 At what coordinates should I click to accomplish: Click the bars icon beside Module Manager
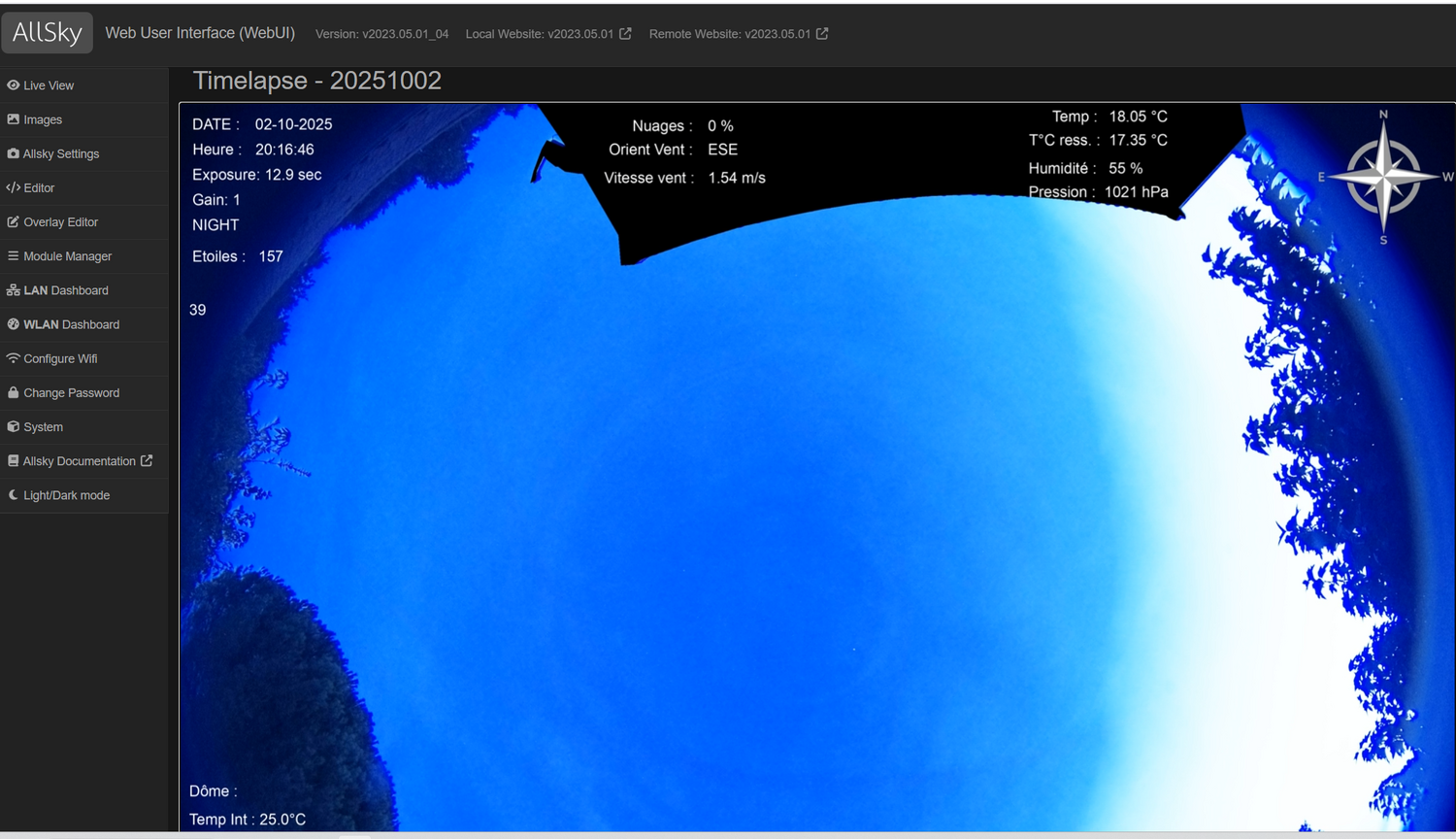[13, 255]
